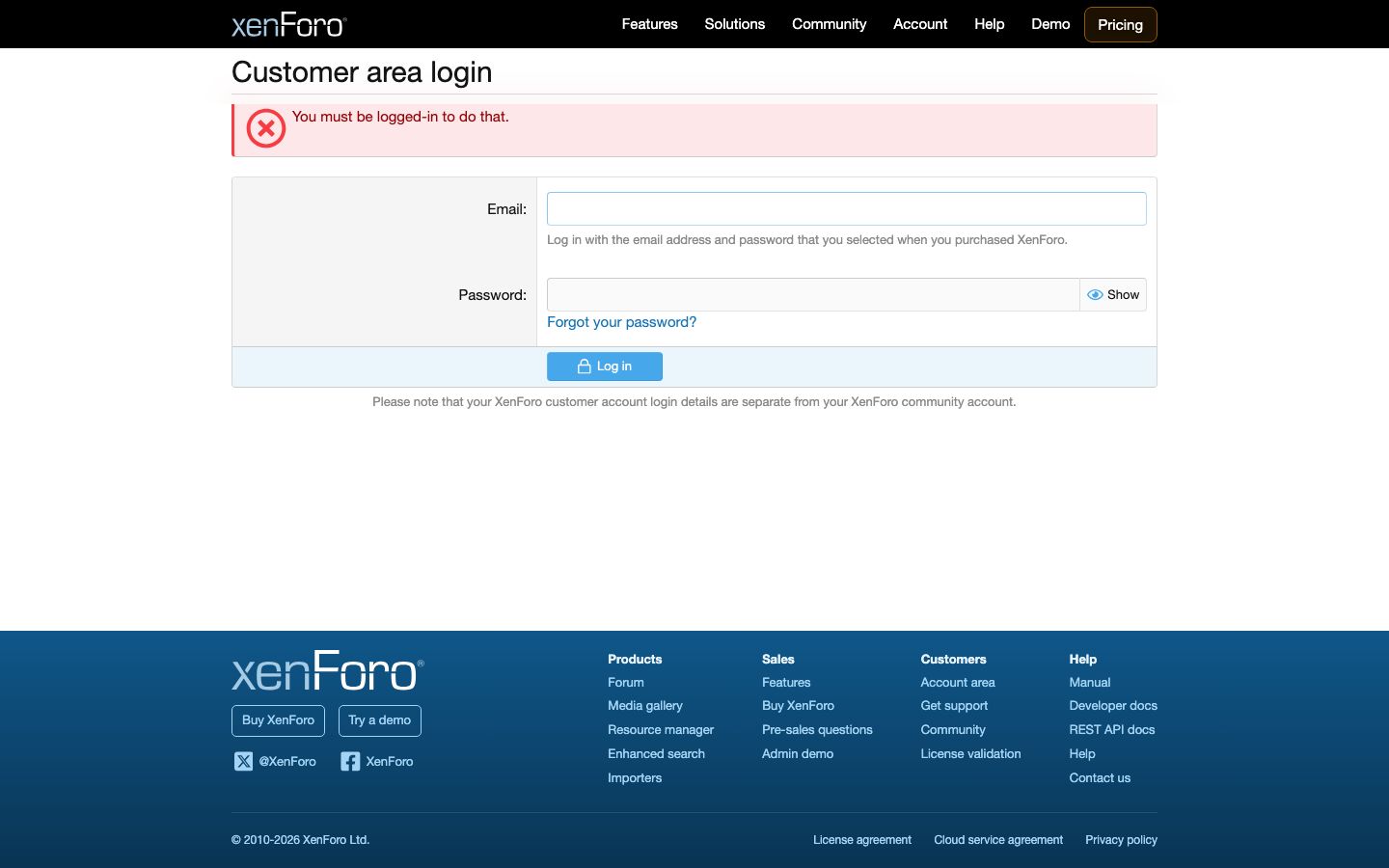Open the Demo nav item
Viewport: 1389px width, 868px height.
click(x=1050, y=24)
